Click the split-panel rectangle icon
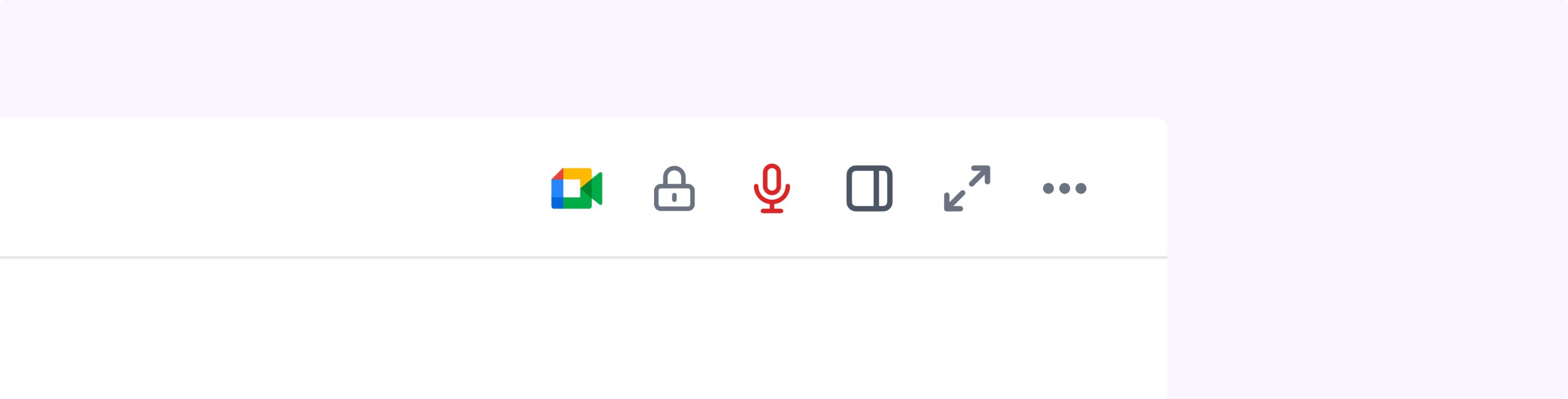The width and height of the screenshot is (1568, 399). pos(869,188)
